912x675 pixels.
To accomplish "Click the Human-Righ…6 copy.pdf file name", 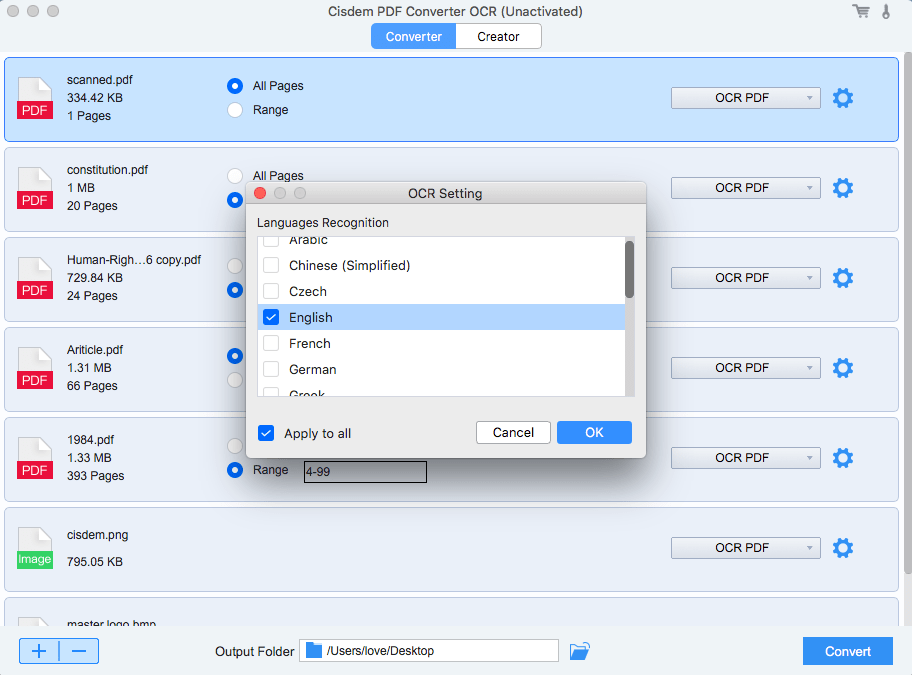I will (x=134, y=260).
